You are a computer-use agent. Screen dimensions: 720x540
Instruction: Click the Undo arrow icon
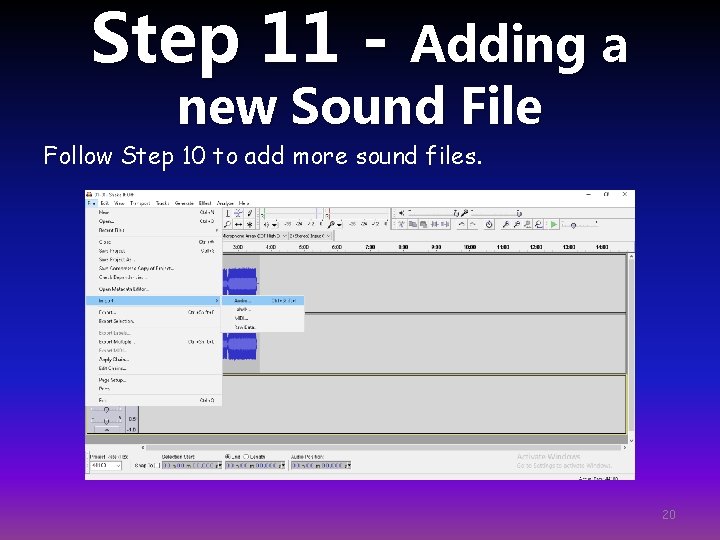(461, 224)
